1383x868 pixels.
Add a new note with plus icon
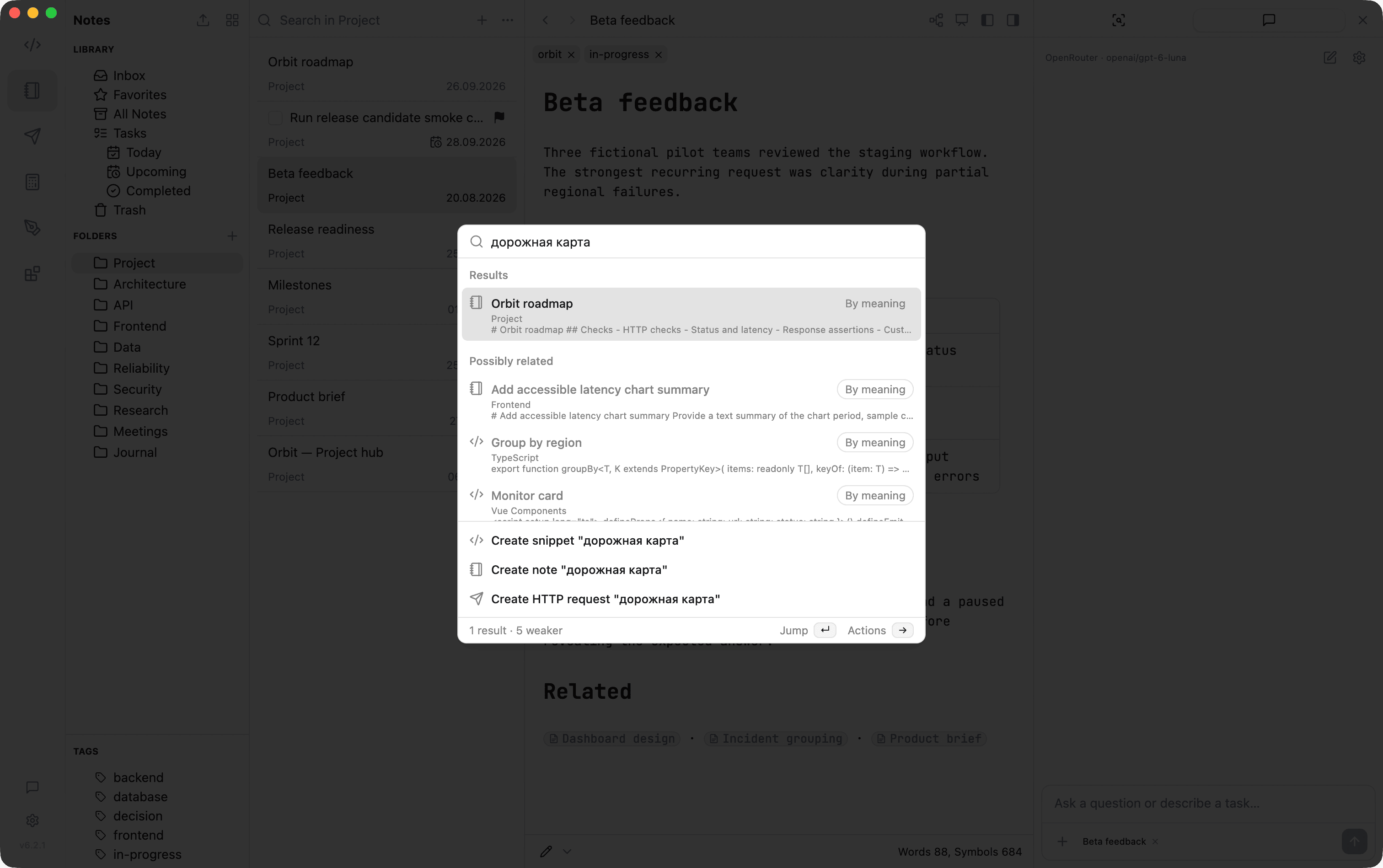[x=482, y=20]
